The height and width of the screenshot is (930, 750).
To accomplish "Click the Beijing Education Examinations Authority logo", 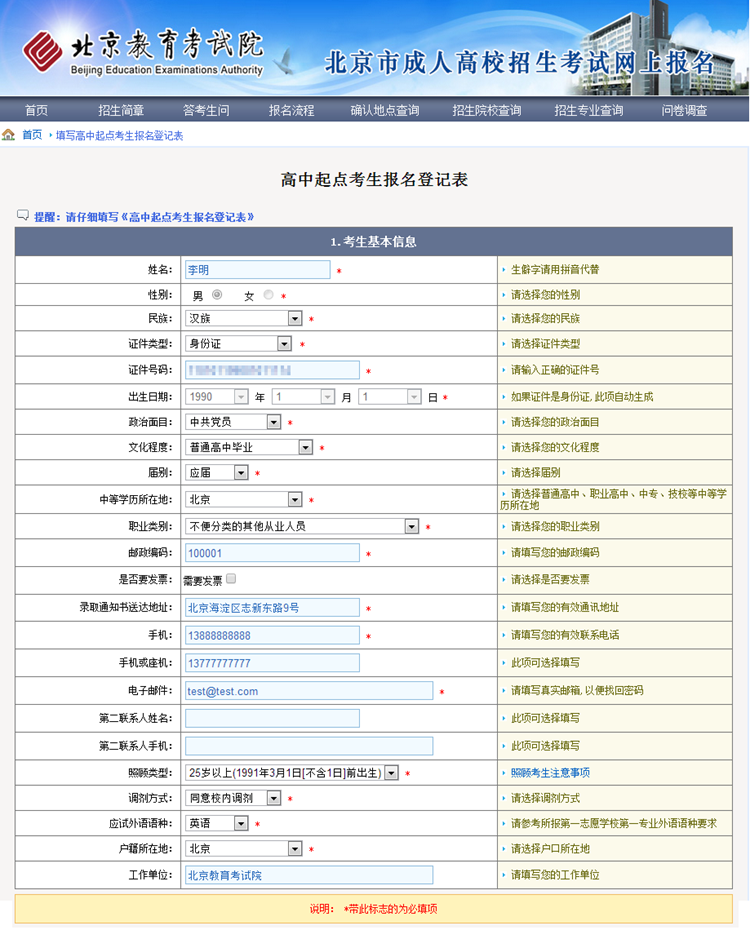I will click(x=143, y=52).
